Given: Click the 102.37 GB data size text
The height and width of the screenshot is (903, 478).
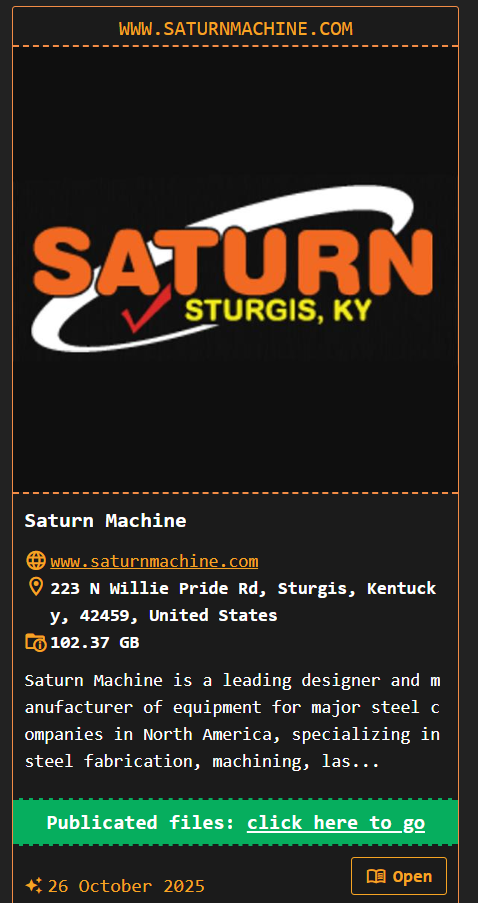Looking at the screenshot, I should (95, 642).
